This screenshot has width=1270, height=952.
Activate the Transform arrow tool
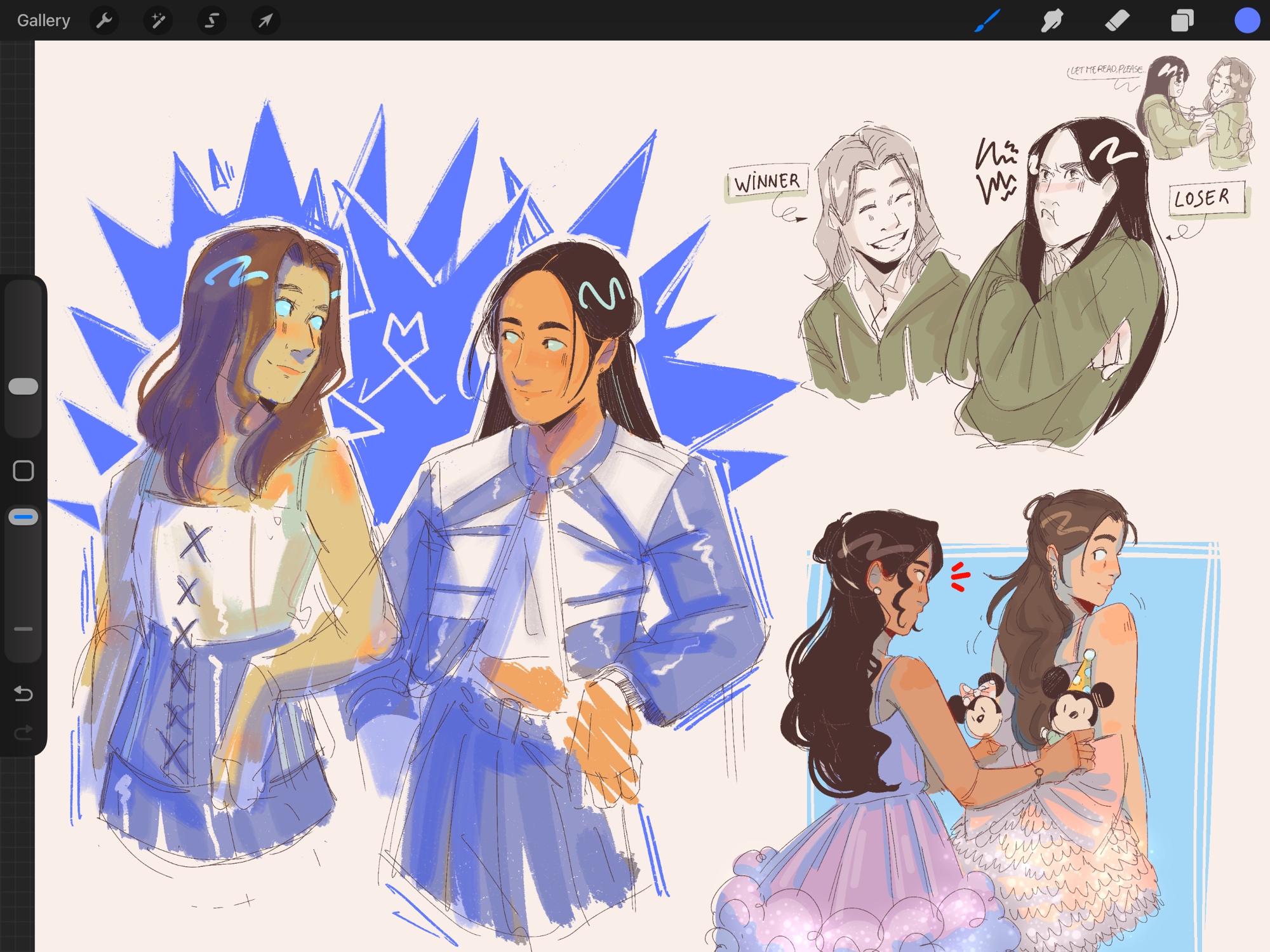coord(265,20)
